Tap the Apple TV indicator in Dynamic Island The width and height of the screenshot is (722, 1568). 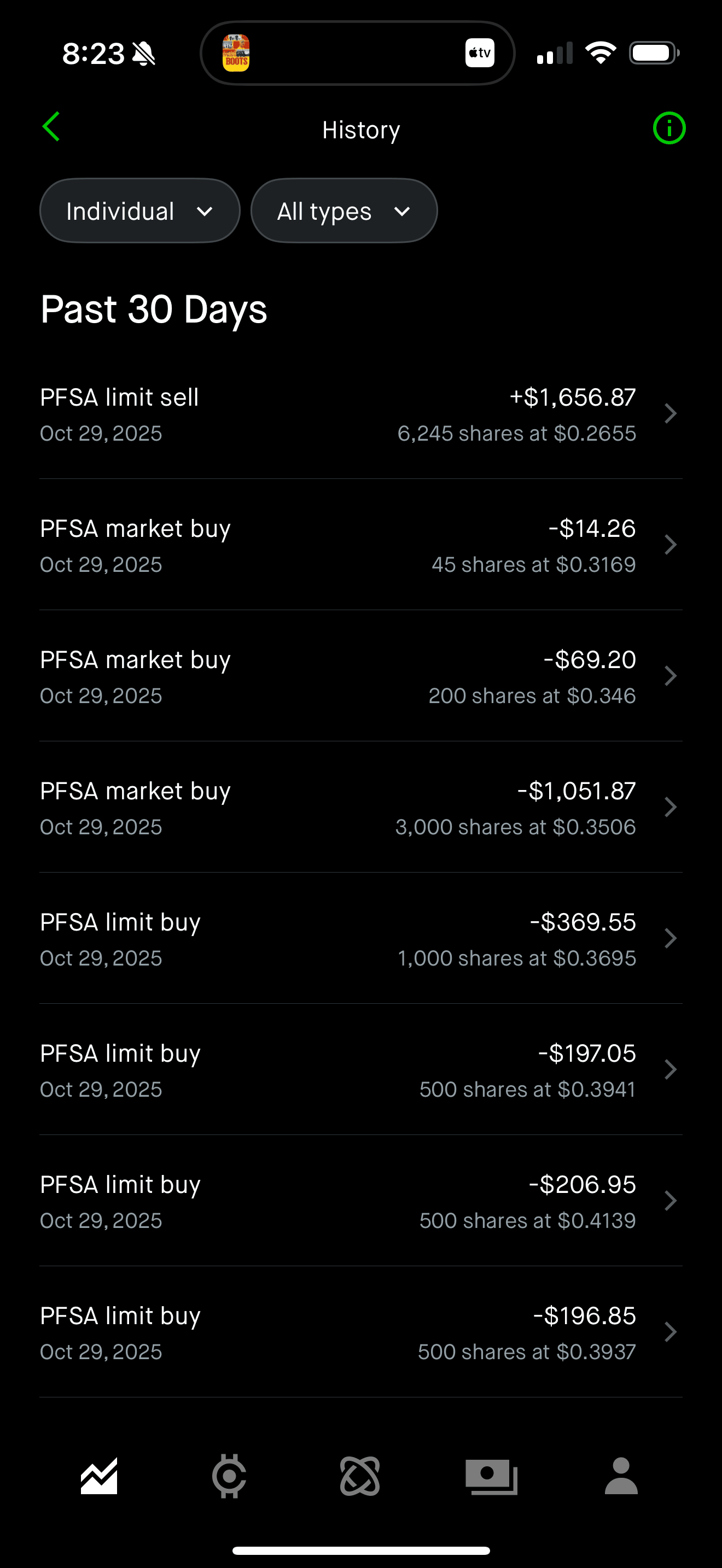(x=480, y=53)
